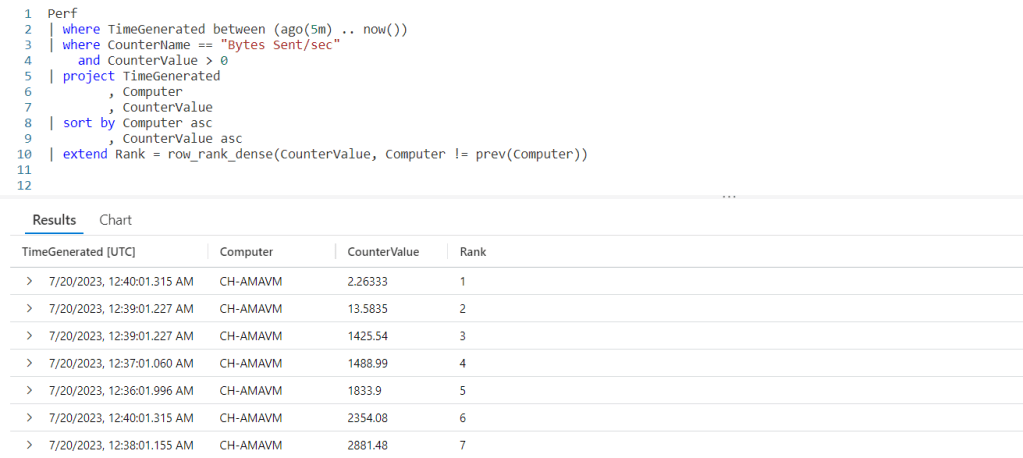Select the cell with value 2354.08
1023x458 pixels.
click(x=369, y=418)
